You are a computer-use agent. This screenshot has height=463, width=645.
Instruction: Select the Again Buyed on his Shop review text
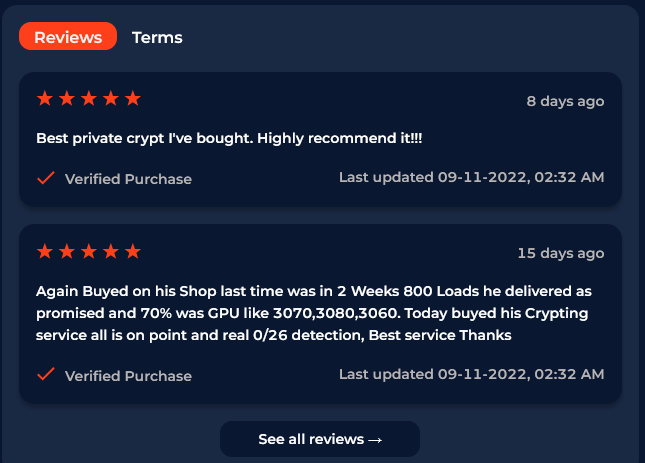click(x=314, y=313)
